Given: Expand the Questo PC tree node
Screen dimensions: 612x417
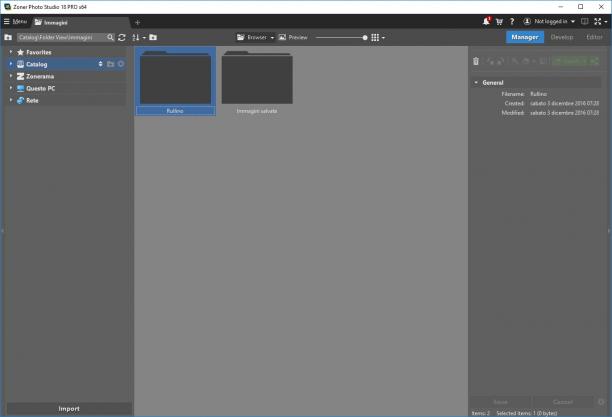Looking at the screenshot, I should click(11, 88).
